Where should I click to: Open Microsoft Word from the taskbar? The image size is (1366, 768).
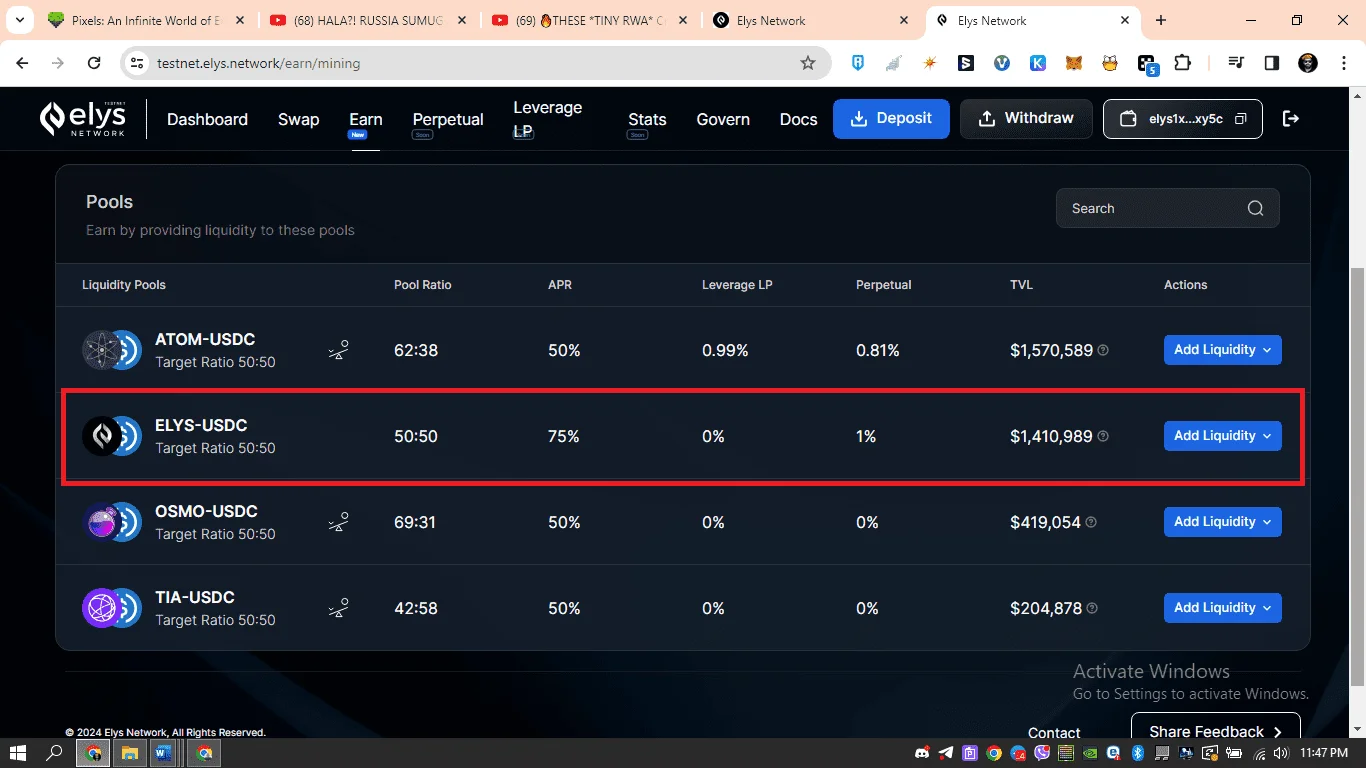click(165, 752)
